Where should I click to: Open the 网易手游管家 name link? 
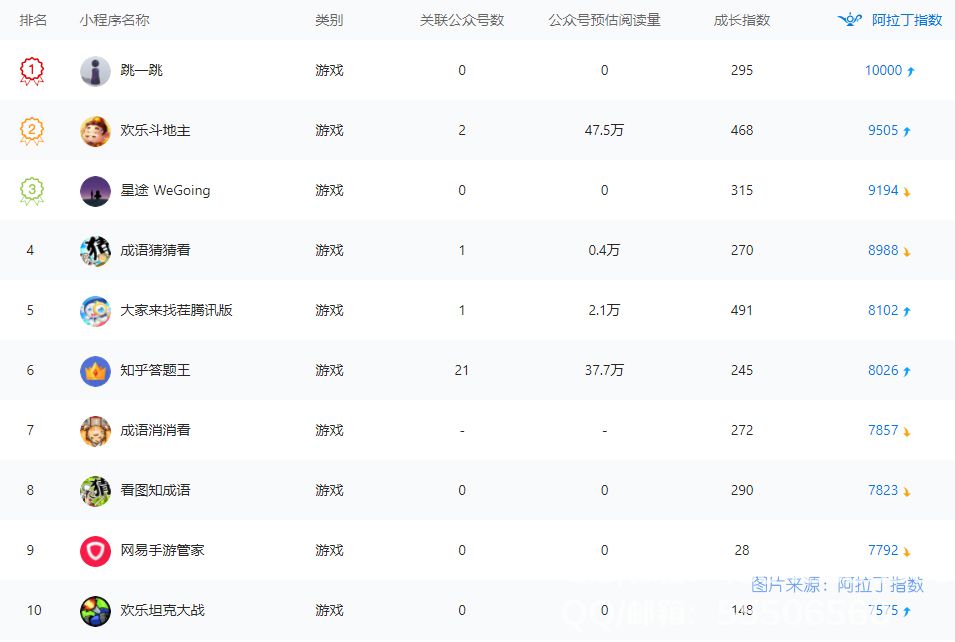163,550
